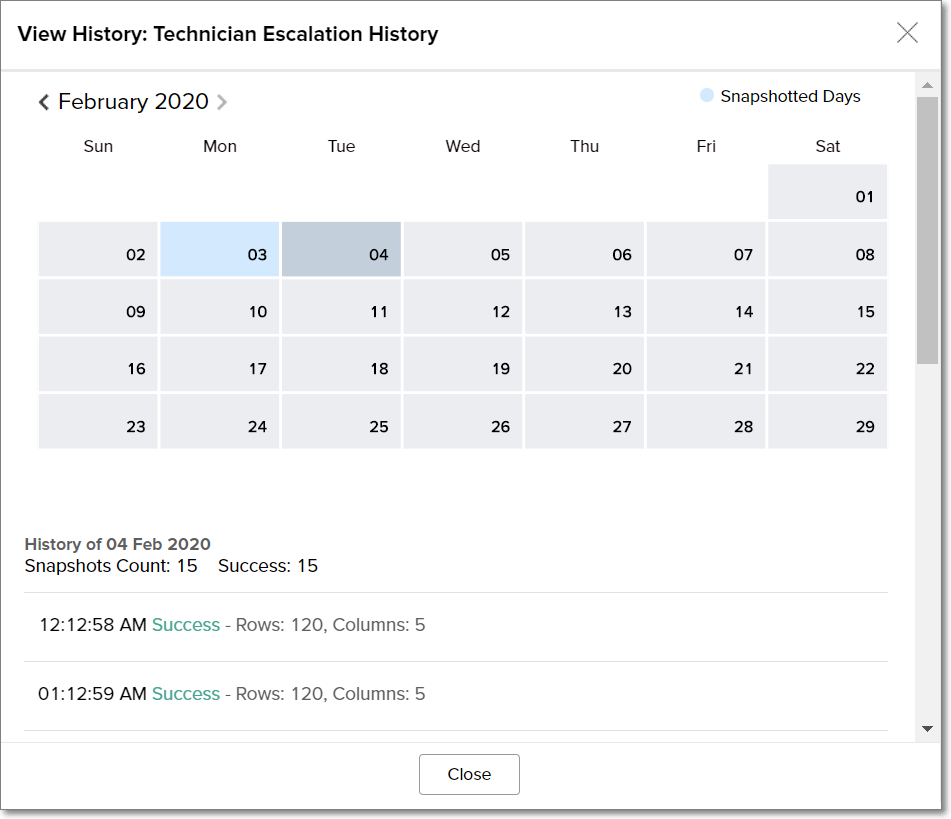Go to next month with right chevron
Screen dimensions: 951x819
pyautogui.click(x=222, y=102)
